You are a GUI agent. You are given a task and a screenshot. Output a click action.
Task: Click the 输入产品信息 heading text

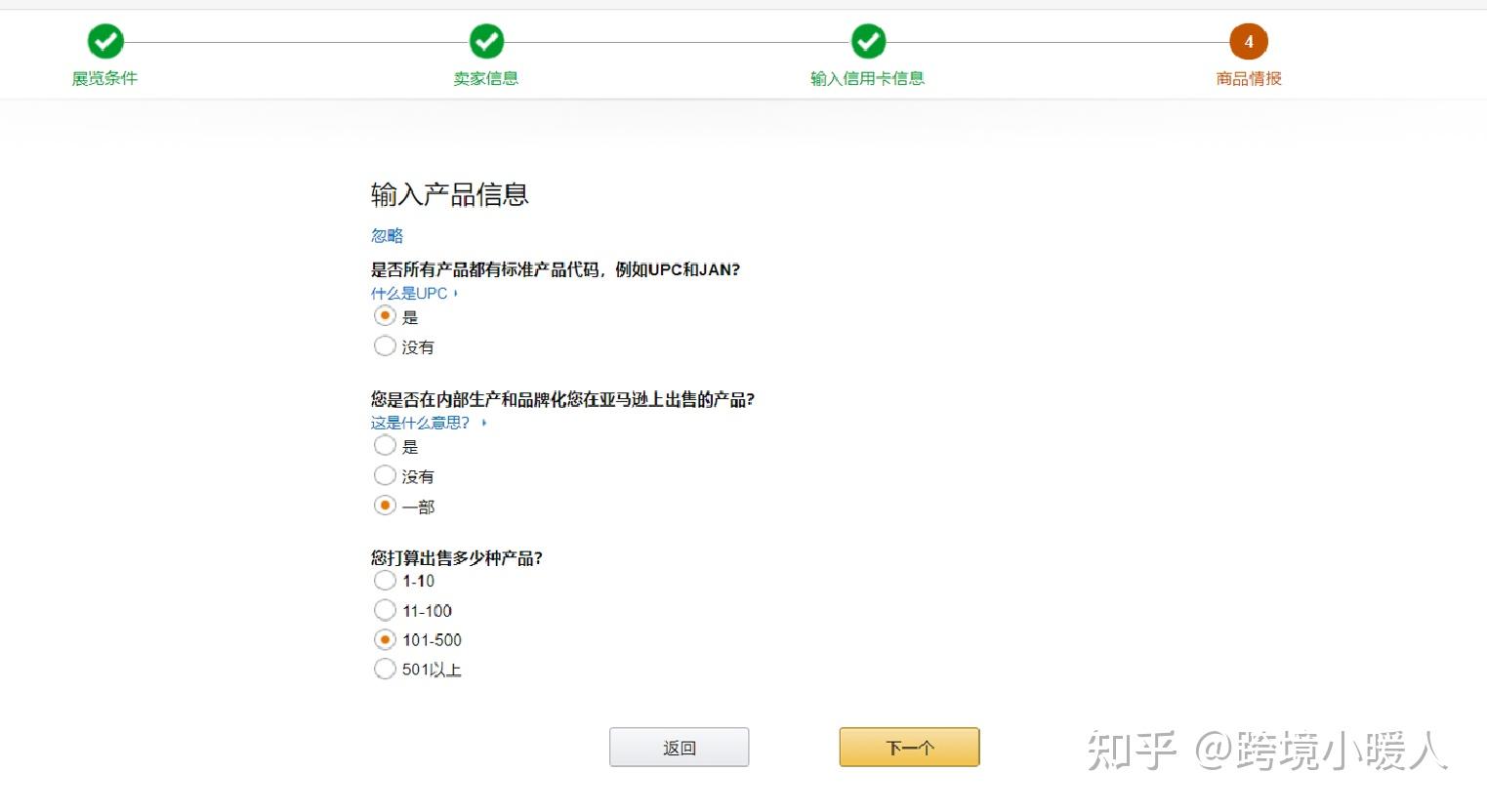[450, 194]
